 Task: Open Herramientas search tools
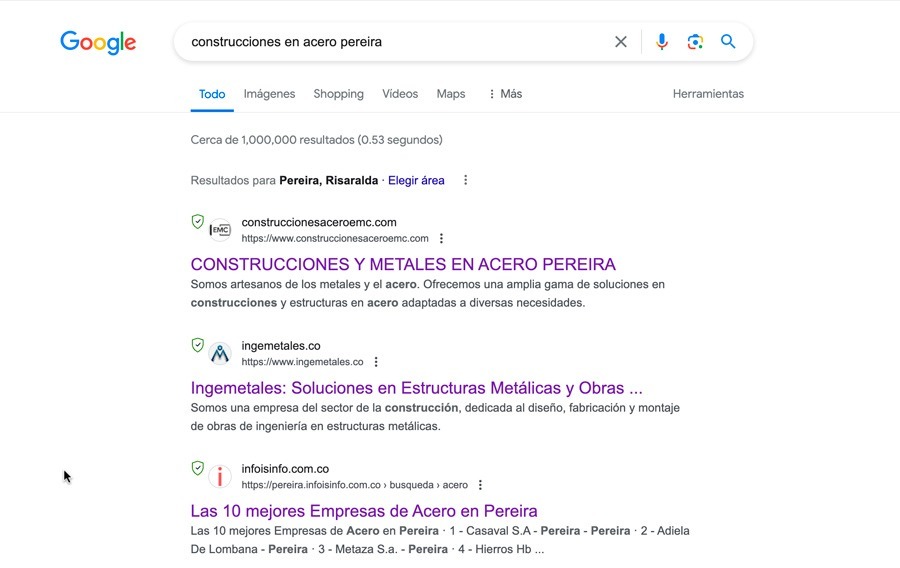[708, 94]
